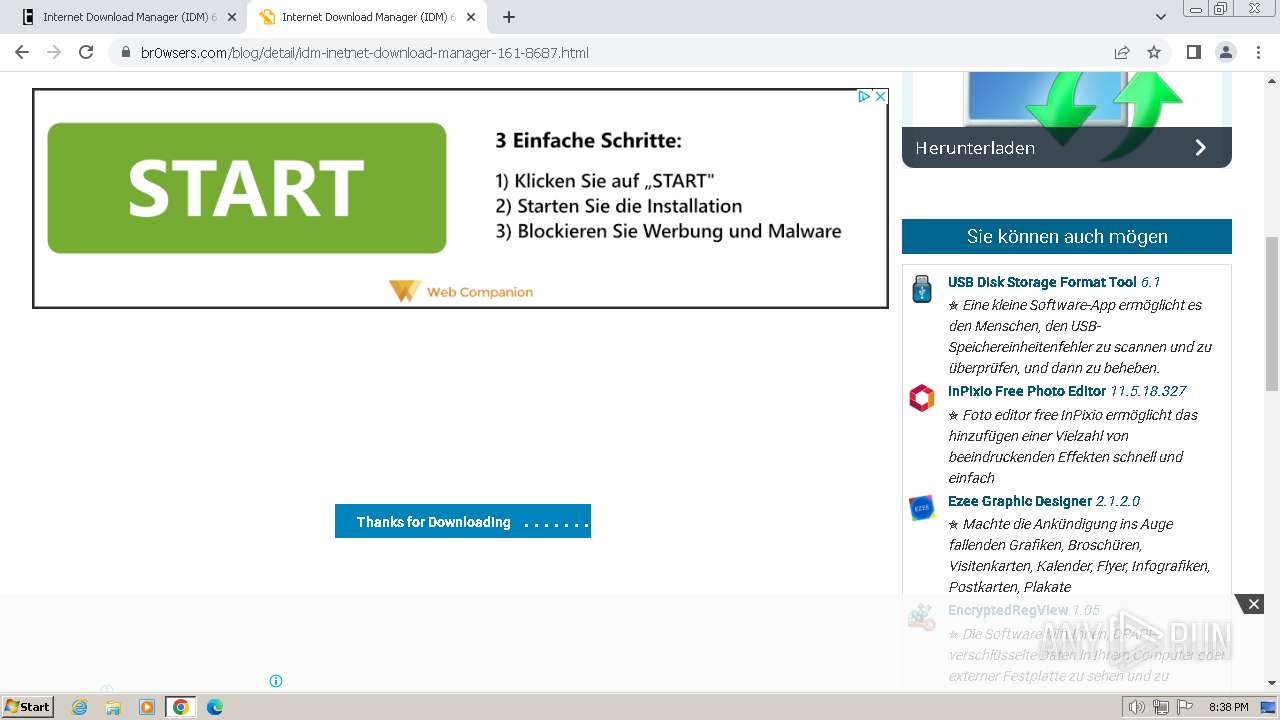Click the InPixio hexagon icon
The image size is (1280, 720).
[x=922, y=398]
